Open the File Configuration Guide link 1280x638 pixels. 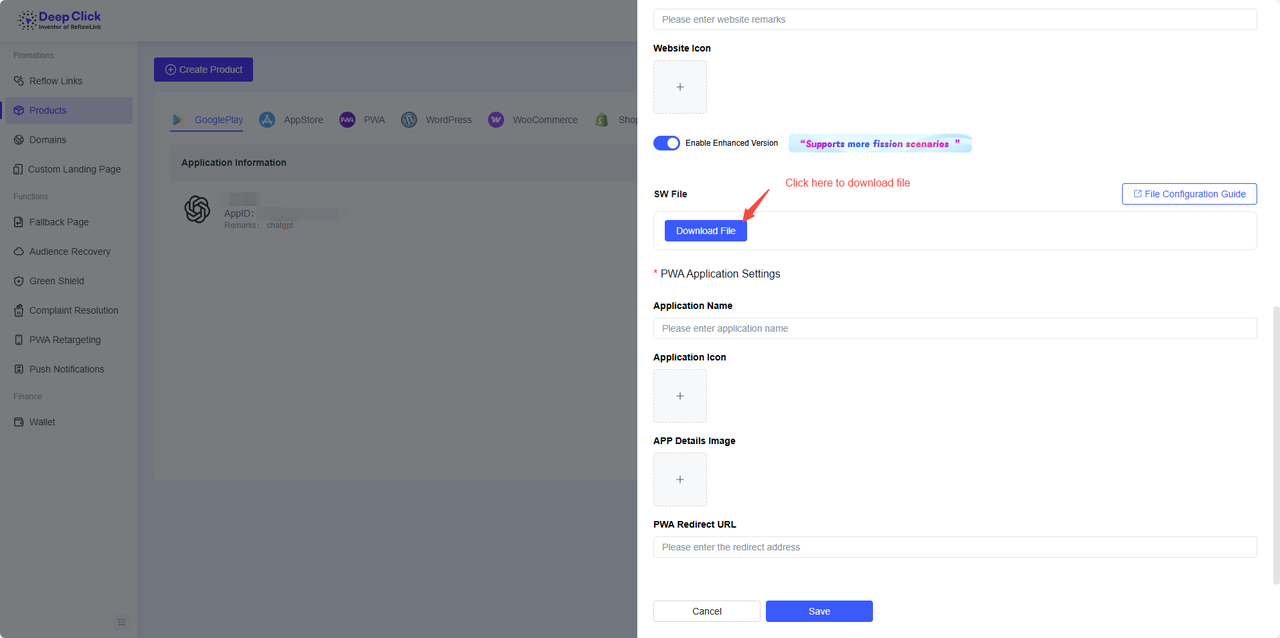click(x=1189, y=194)
